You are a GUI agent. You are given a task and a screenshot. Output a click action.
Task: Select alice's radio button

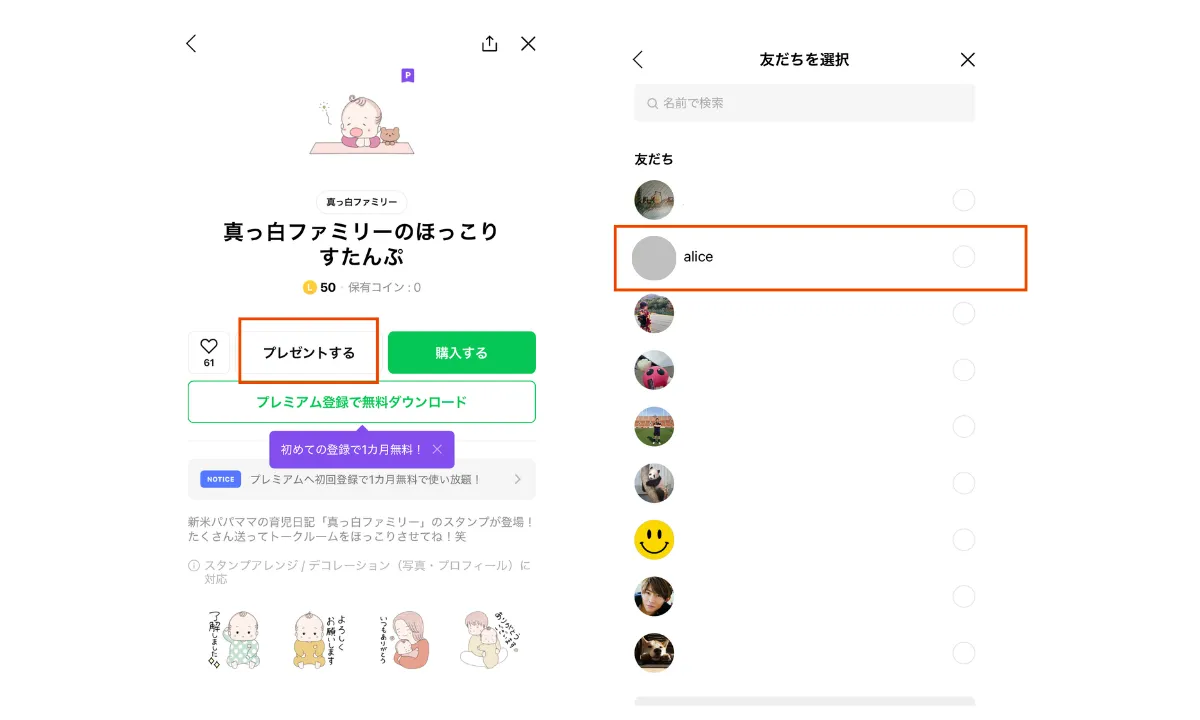[x=964, y=256]
